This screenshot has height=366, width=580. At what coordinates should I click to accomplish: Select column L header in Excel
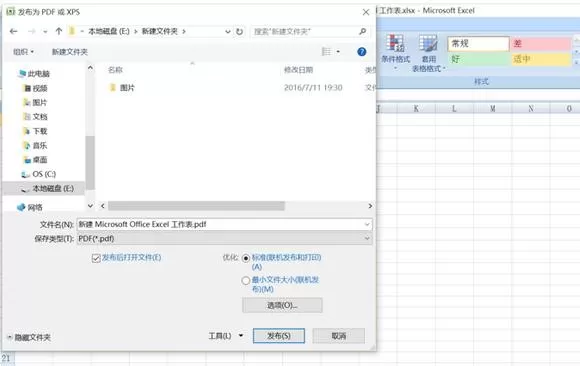[x=454, y=109]
